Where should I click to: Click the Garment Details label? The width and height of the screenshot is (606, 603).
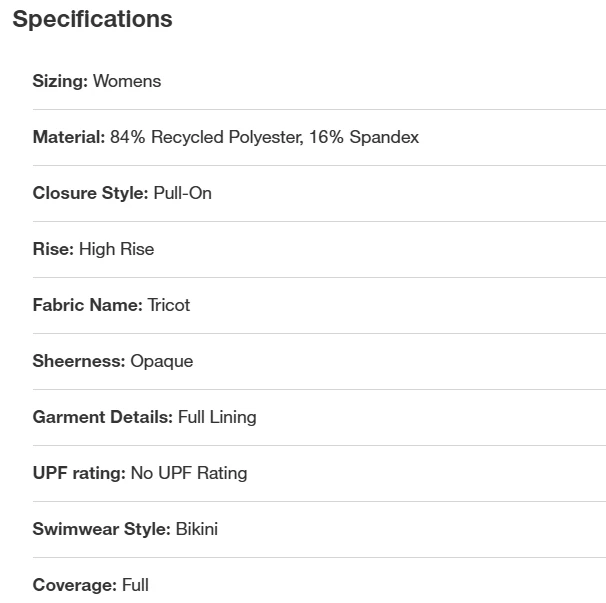tap(102, 417)
